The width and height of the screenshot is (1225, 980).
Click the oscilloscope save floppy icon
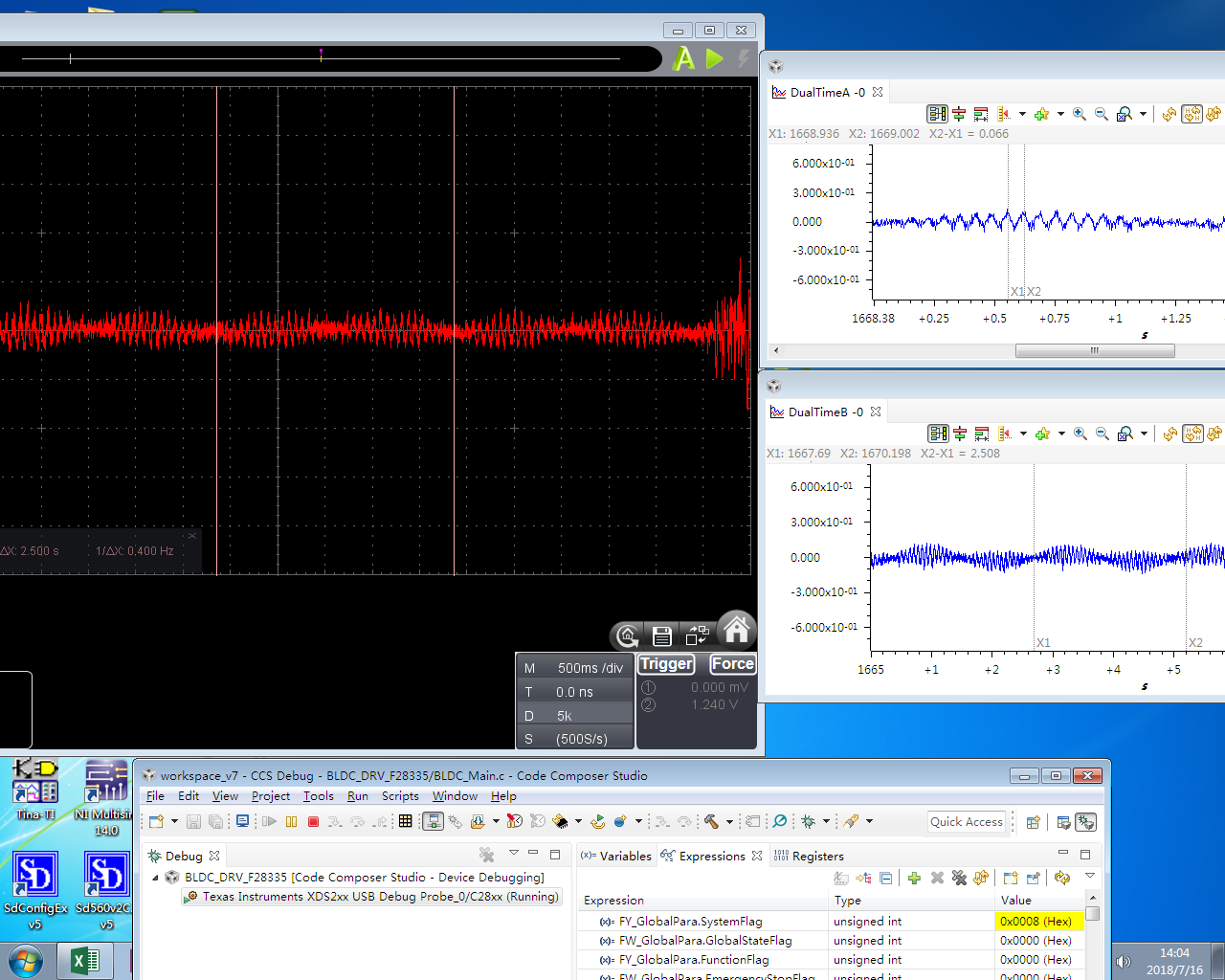(x=662, y=635)
